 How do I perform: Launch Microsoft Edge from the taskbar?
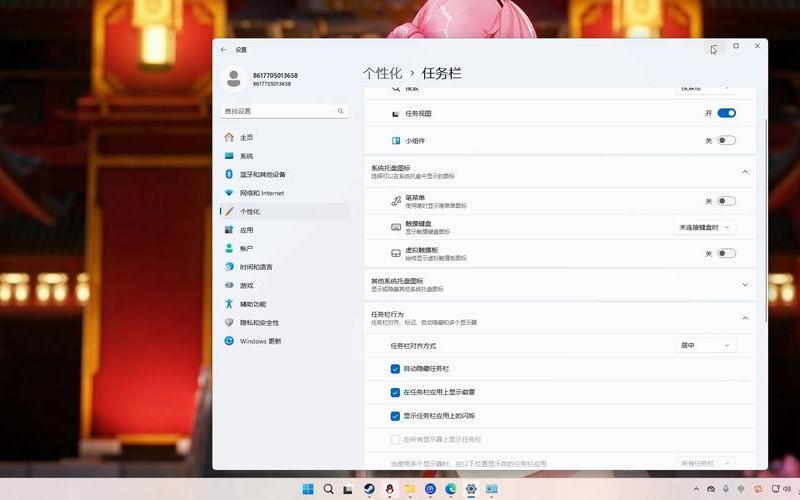pyautogui.click(x=451, y=489)
